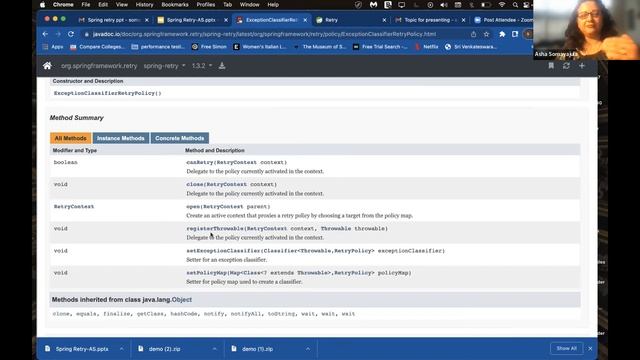Go back with browser back arrow
640x360 pixels.
pyautogui.click(x=45, y=34)
